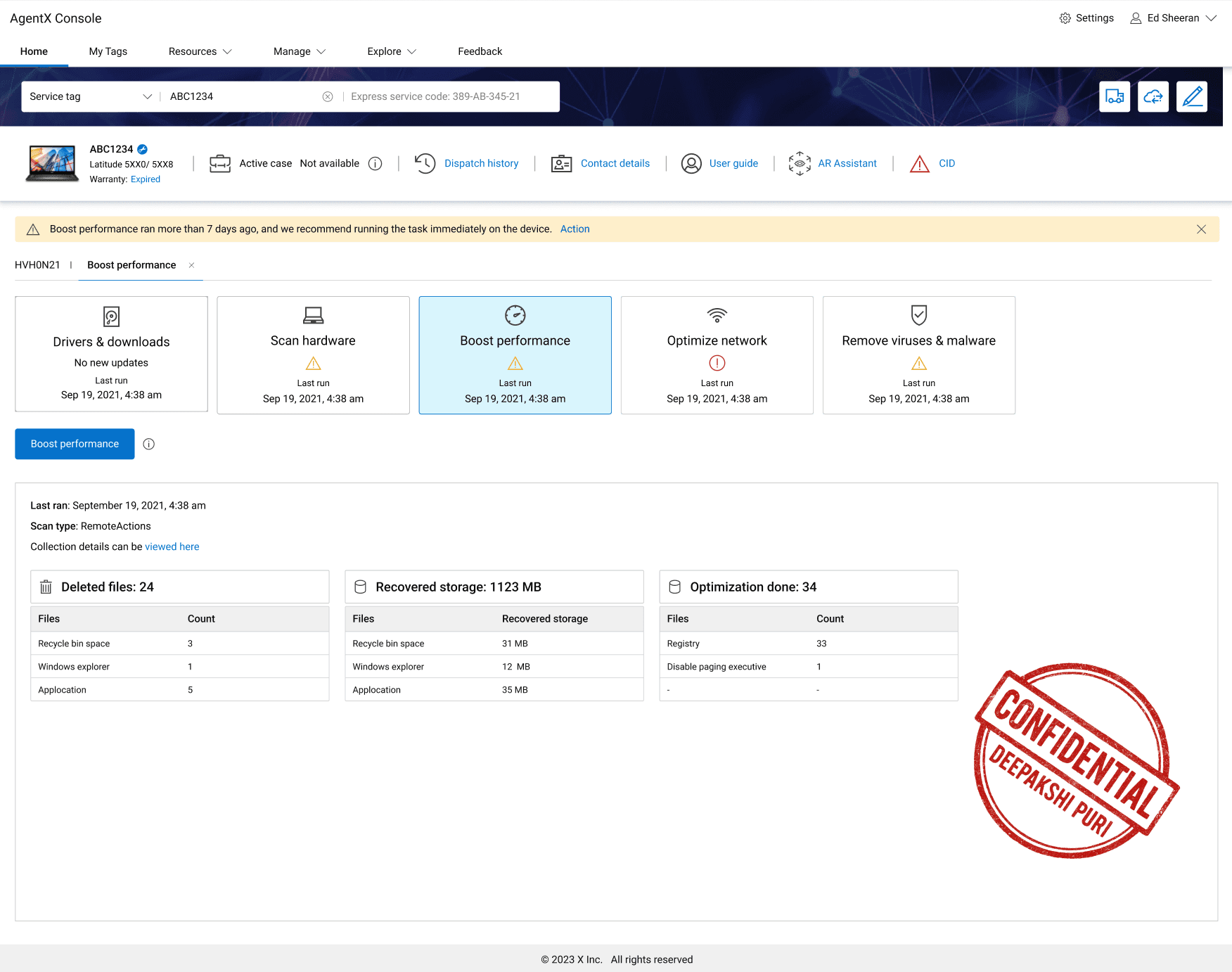
Task: Click the Contact details badge icon
Action: pos(560,163)
